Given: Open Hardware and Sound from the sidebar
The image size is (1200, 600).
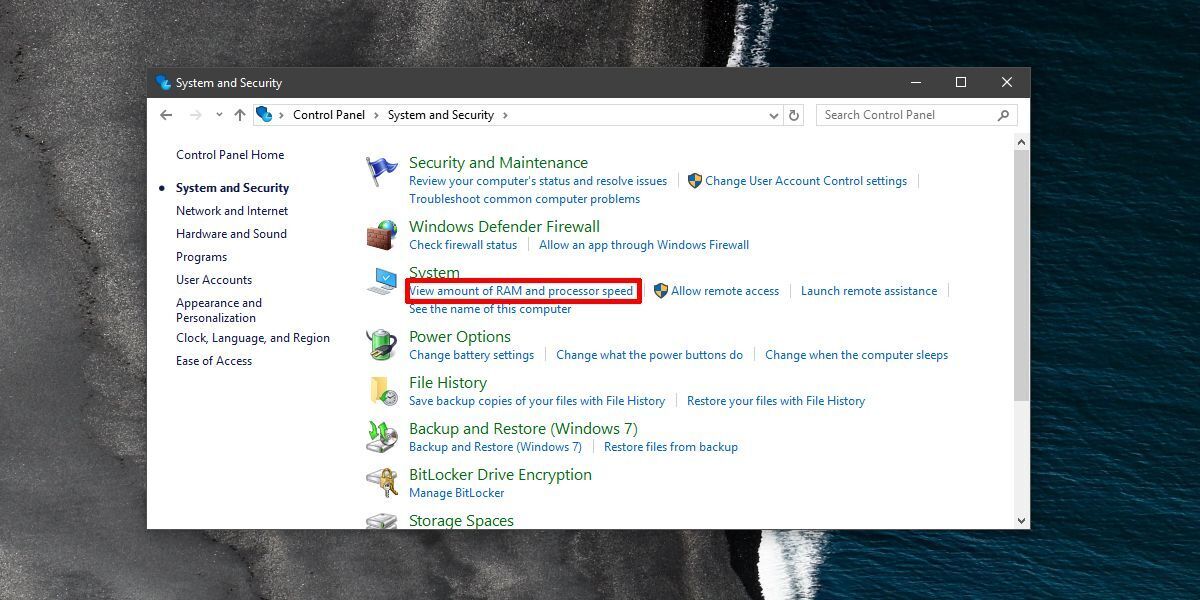Looking at the screenshot, I should click(x=231, y=233).
